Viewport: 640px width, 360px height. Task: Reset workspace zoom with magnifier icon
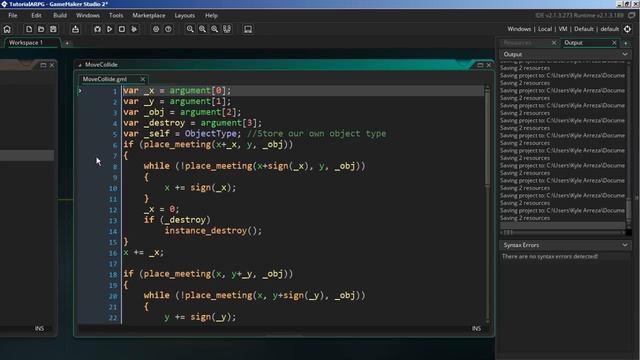(190, 29)
